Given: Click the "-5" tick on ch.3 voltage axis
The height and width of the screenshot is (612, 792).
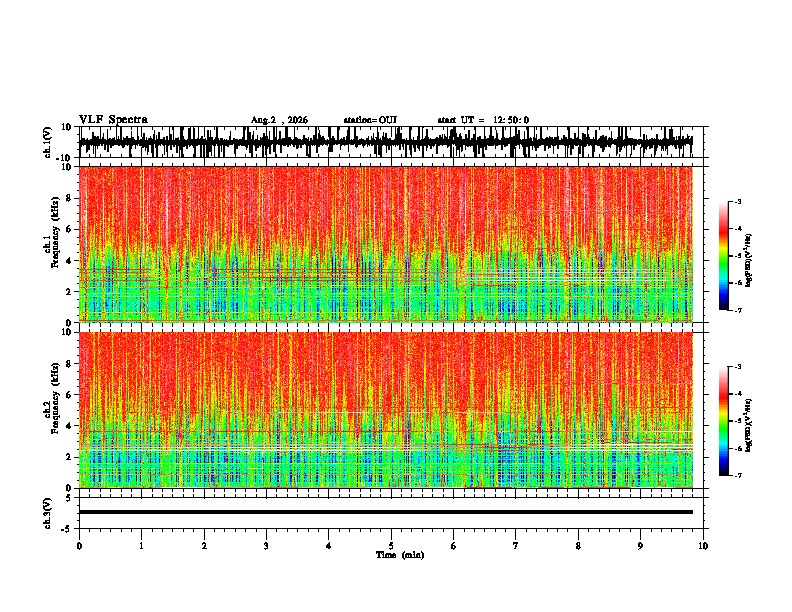Looking at the screenshot, I should tap(68, 529).
